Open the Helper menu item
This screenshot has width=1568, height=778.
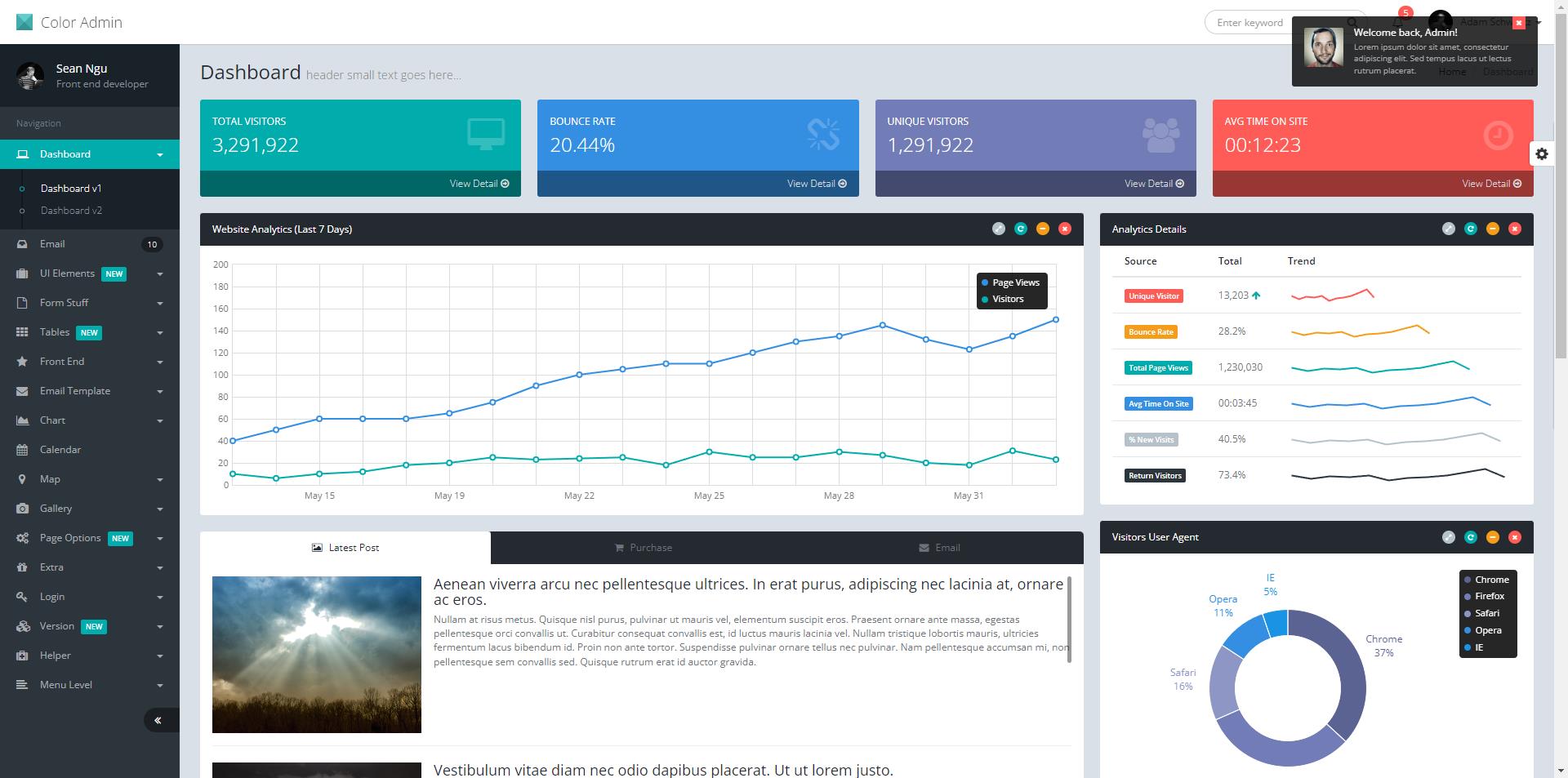click(x=90, y=656)
